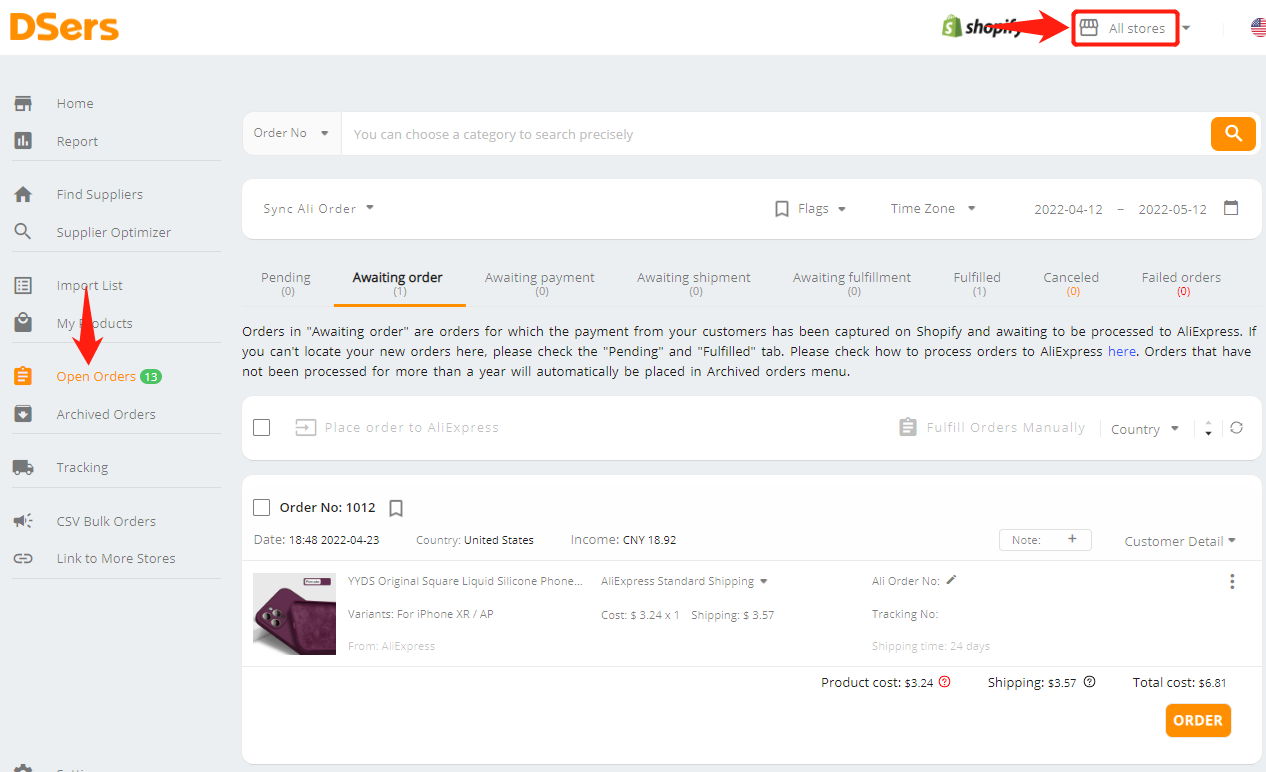
Task: Click the My Products bag icon
Action: click(x=23, y=323)
